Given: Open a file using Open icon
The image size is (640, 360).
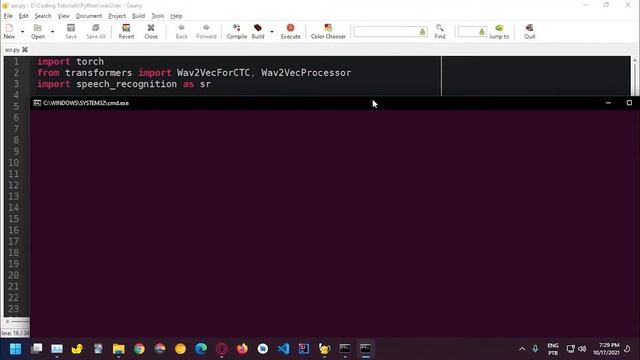Looking at the screenshot, I should (38, 31).
